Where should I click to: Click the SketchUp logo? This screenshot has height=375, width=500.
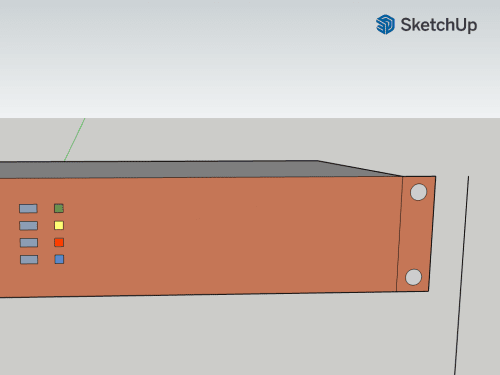pyautogui.click(x=426, y=24)
